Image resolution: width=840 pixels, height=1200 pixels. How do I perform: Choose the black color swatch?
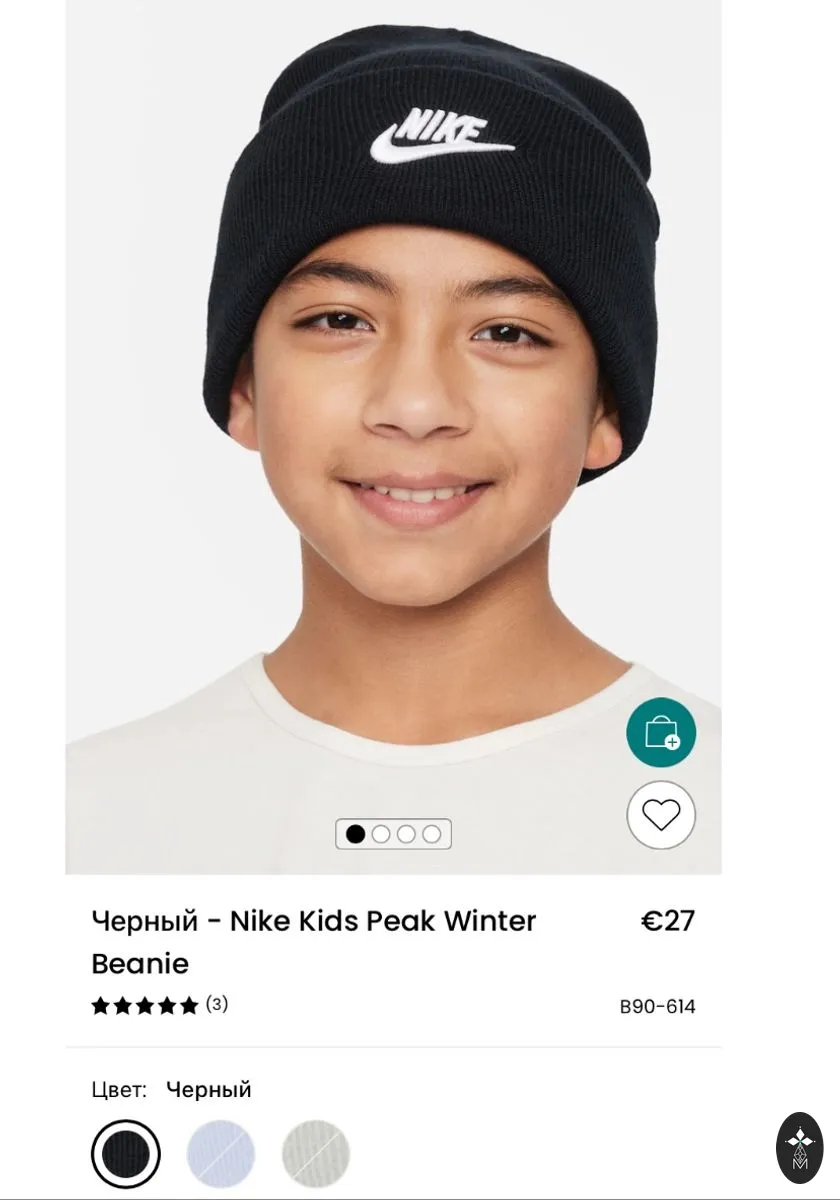point(126,1154)
